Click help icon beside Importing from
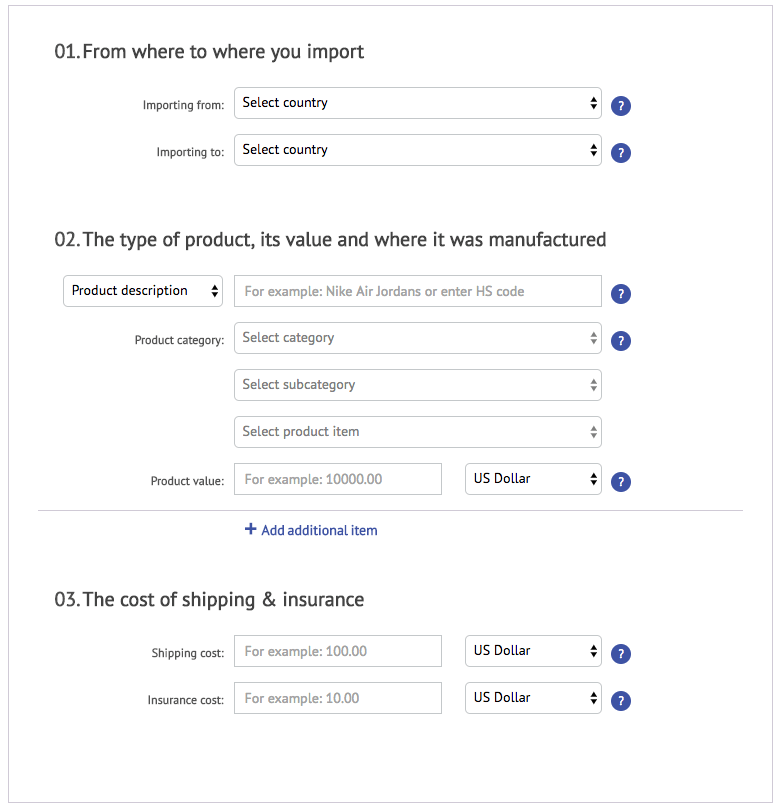 coord(620,106)
